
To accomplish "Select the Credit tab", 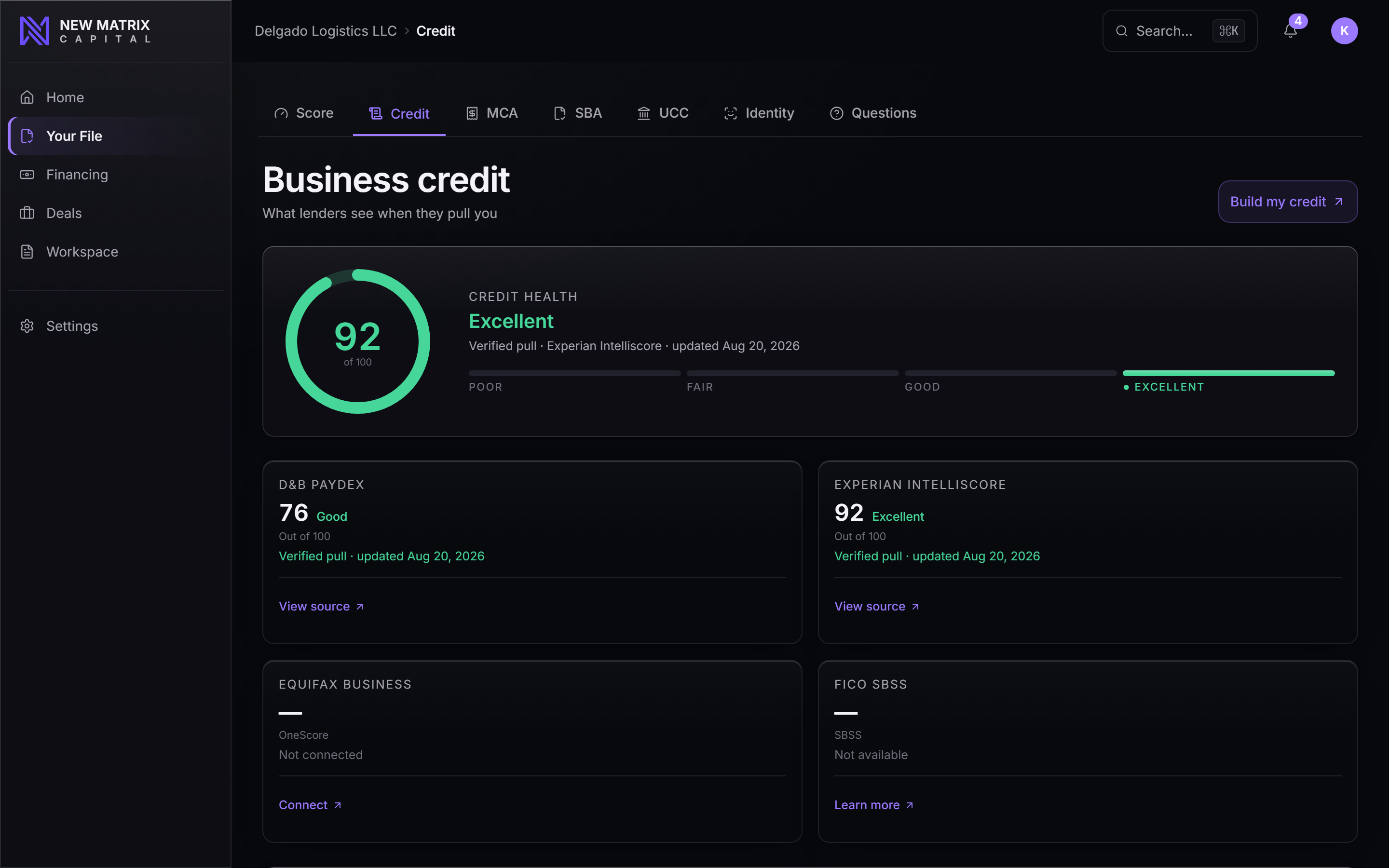I will 399,114.
